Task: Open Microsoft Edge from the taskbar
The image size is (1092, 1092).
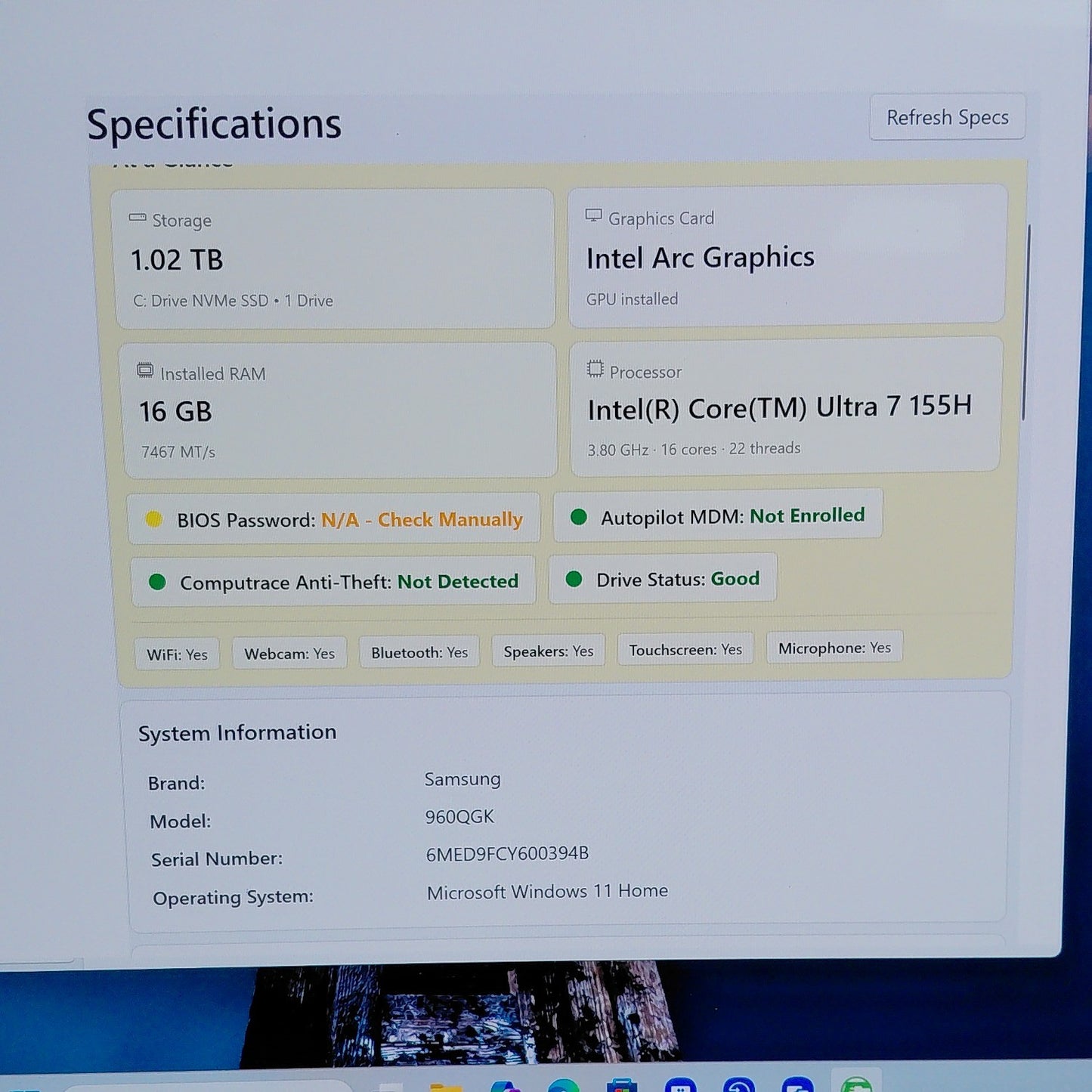Action: pyautogui.click(x=563, y=1086)
